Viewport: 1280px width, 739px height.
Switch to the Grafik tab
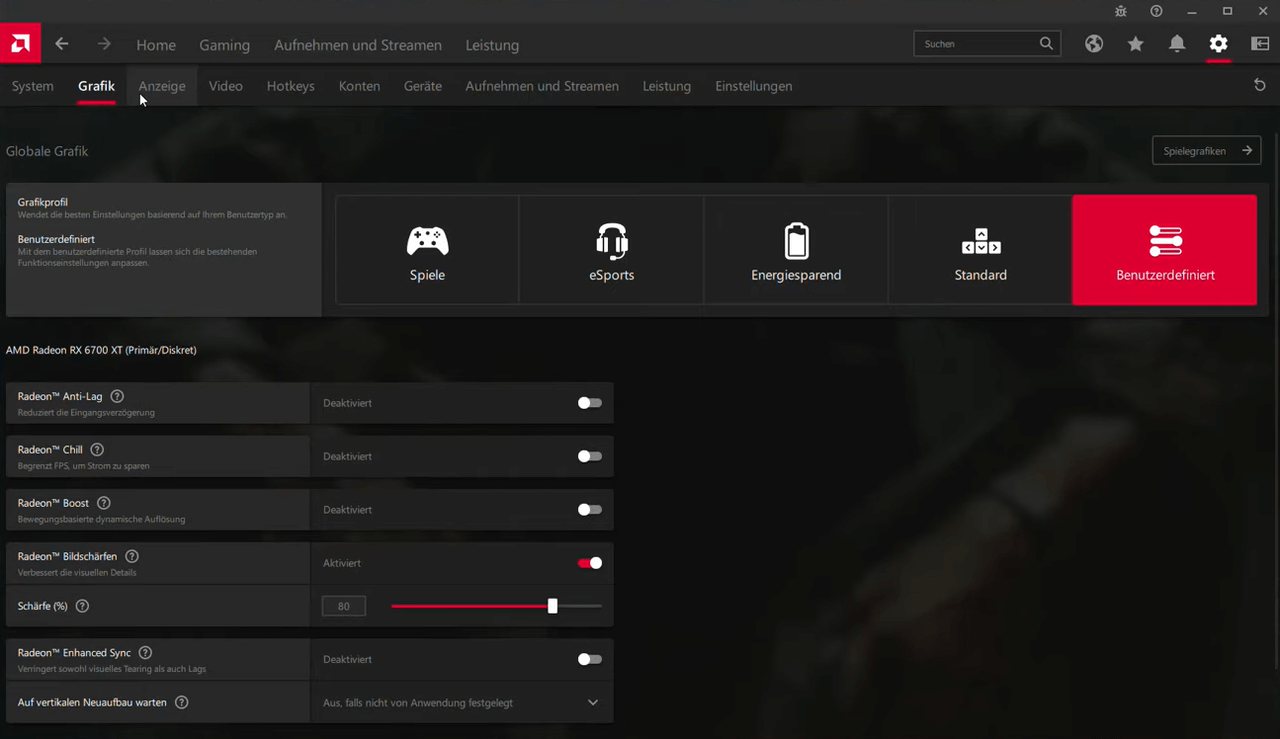point(97,86)
